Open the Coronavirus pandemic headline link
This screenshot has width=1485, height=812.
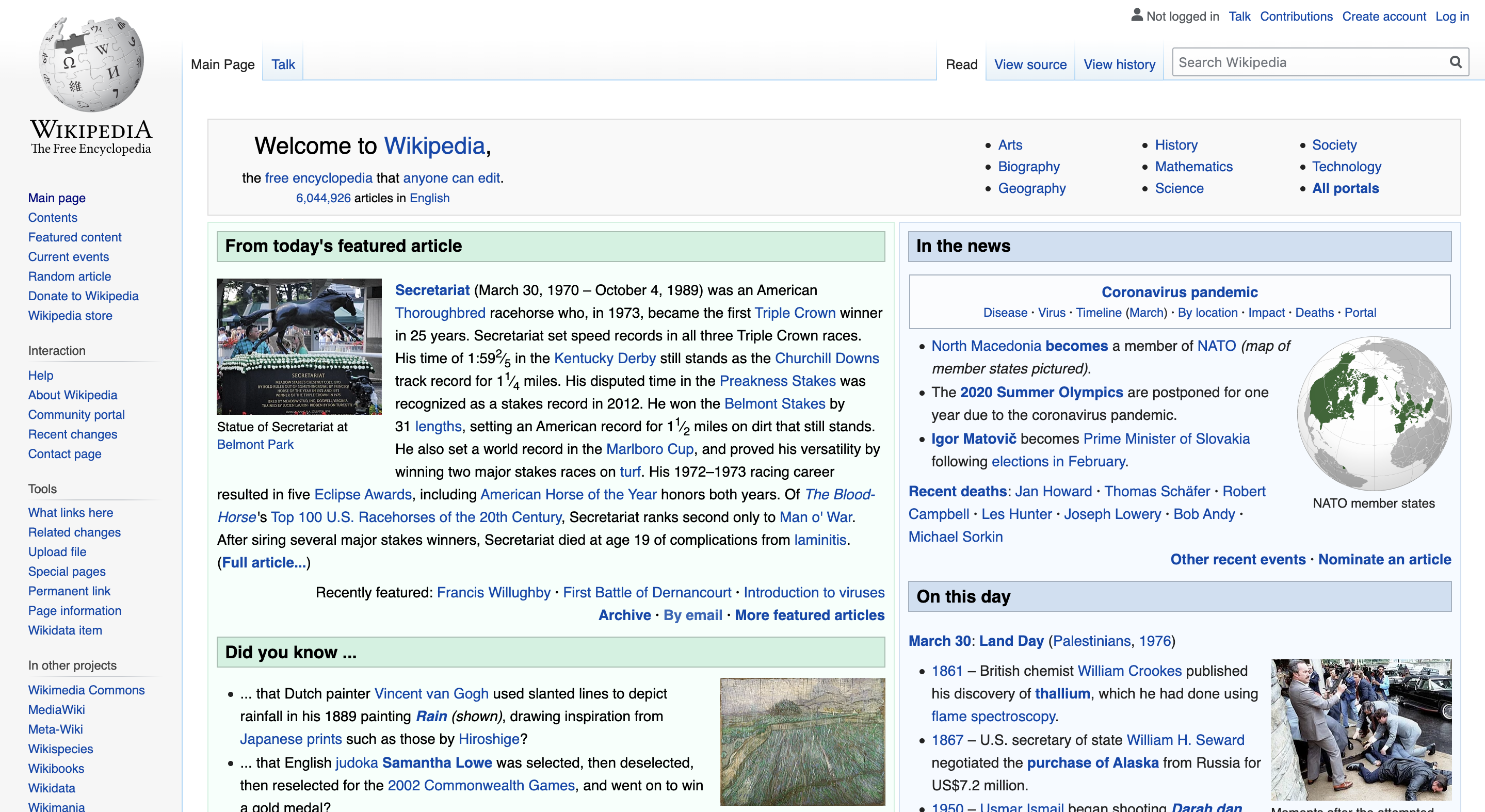1179,292
